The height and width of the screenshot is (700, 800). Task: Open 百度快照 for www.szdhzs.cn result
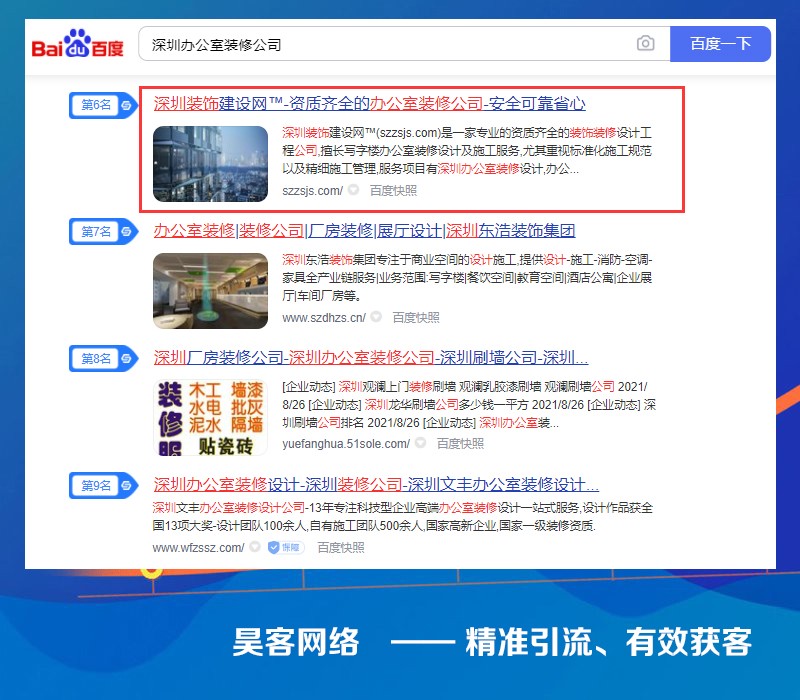[x=415, y=318]
